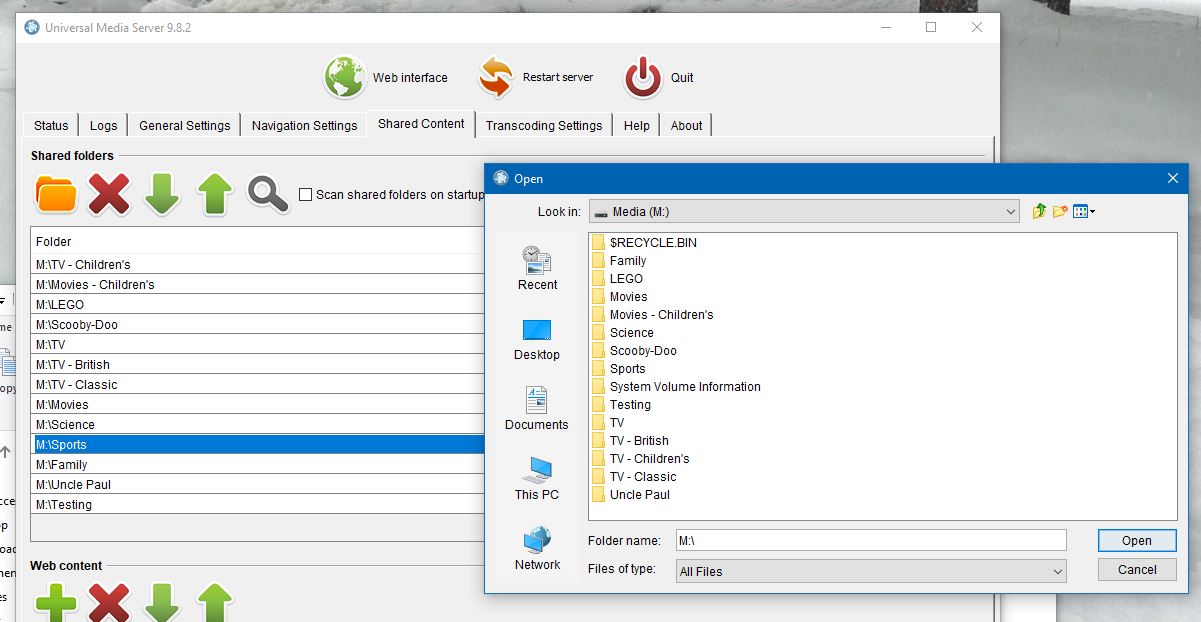This screenshot has height=622, width=1201.
Task: Open view menu icon in Open dialog
Action: 1083,211
